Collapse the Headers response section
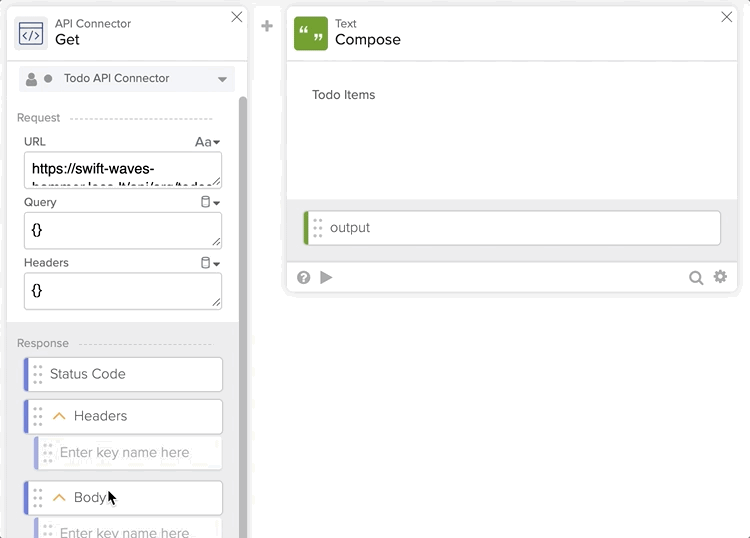This screenshot has height=538, width=750. (x=59, y=416)
